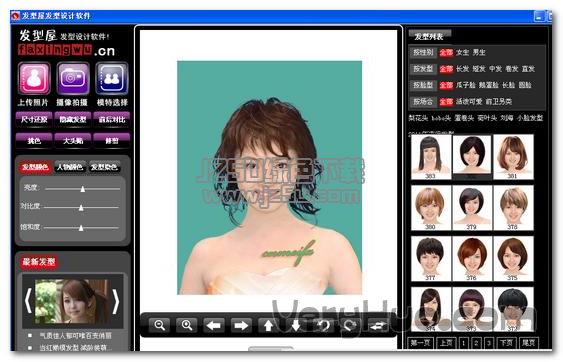Move hairstyle down with down arrow

[296, 325]
